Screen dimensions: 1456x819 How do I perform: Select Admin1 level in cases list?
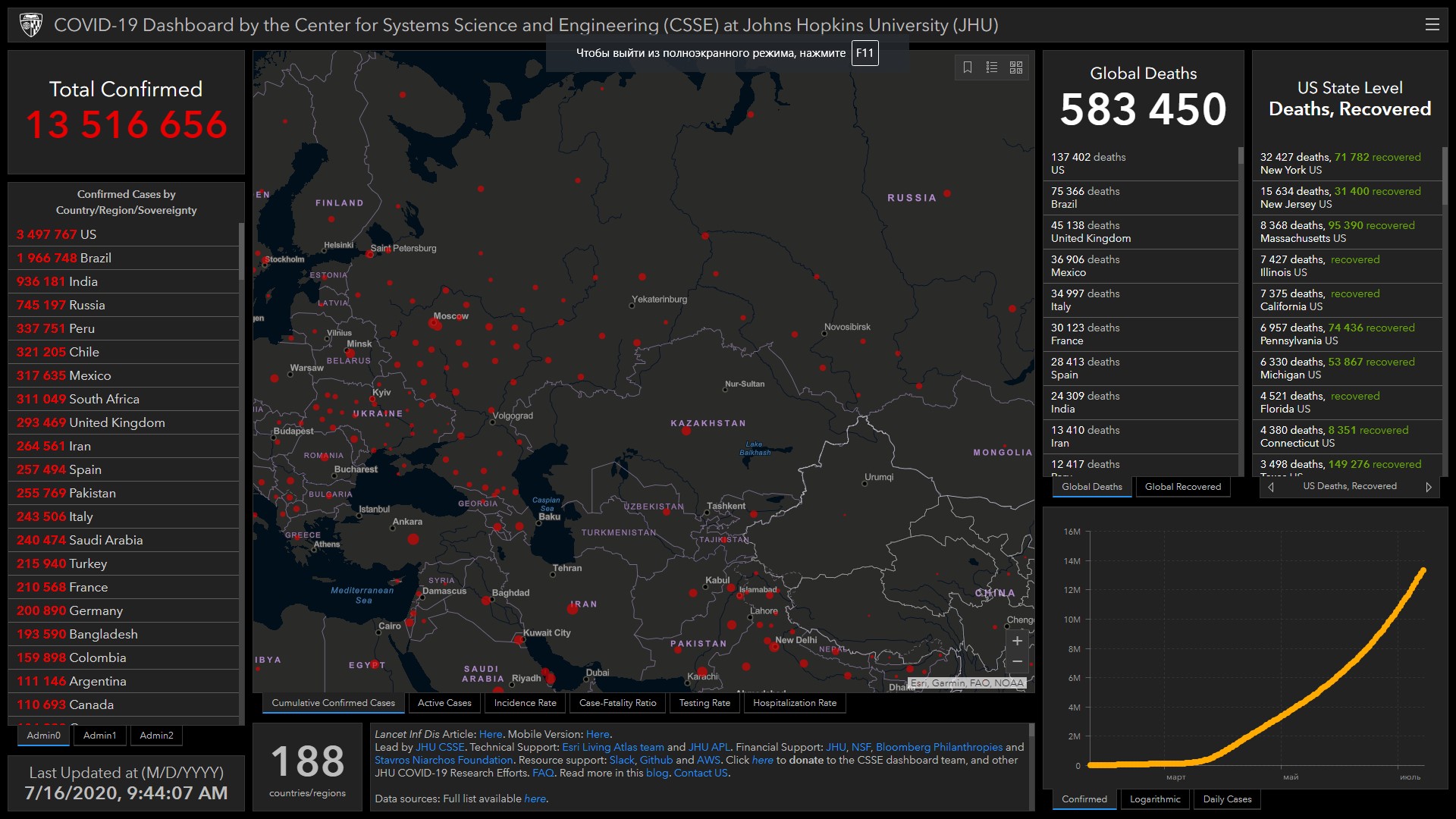pyautogui.click(x=100, y=736)
